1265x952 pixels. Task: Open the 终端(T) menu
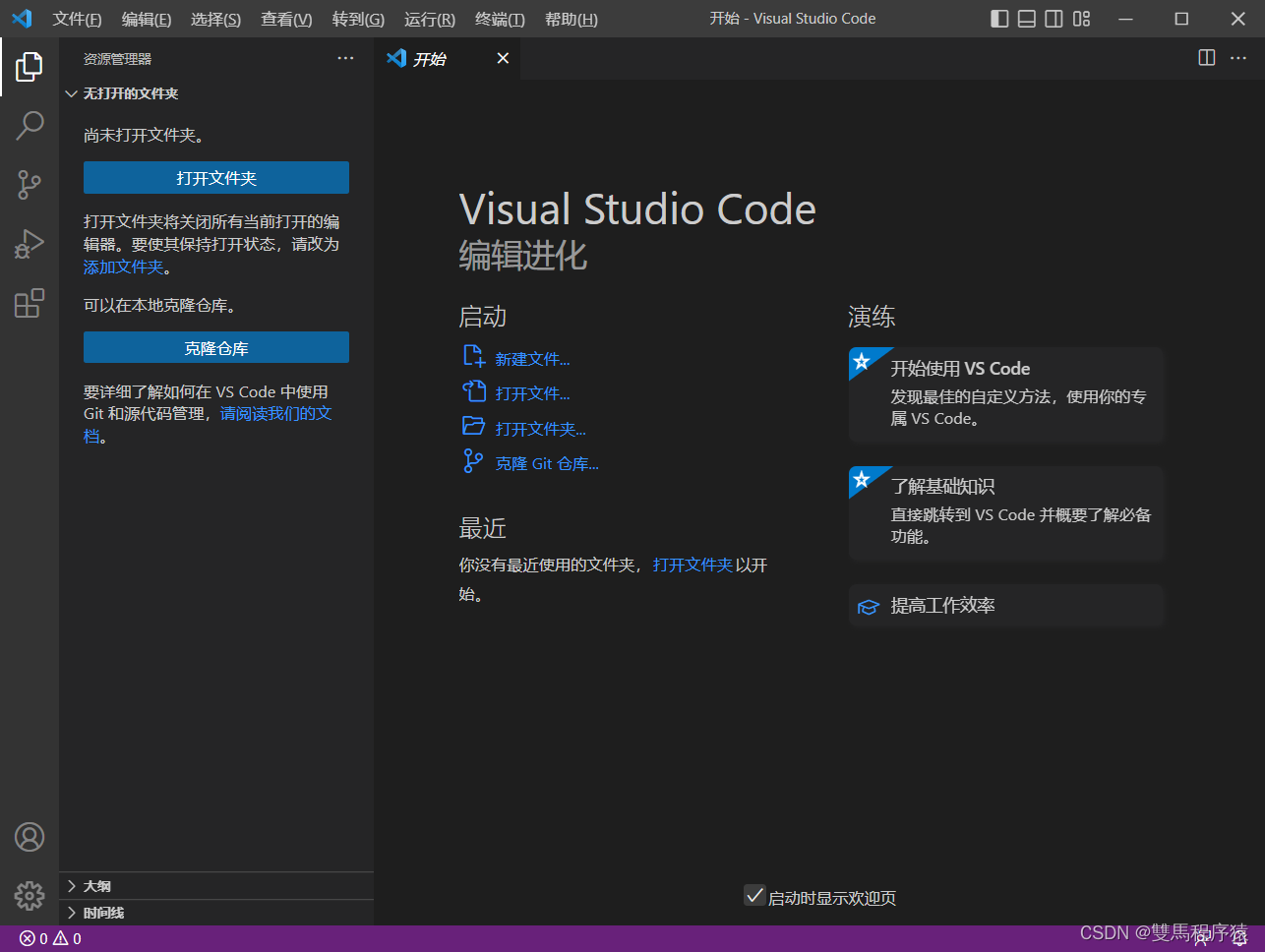click(x=500, y=19)
